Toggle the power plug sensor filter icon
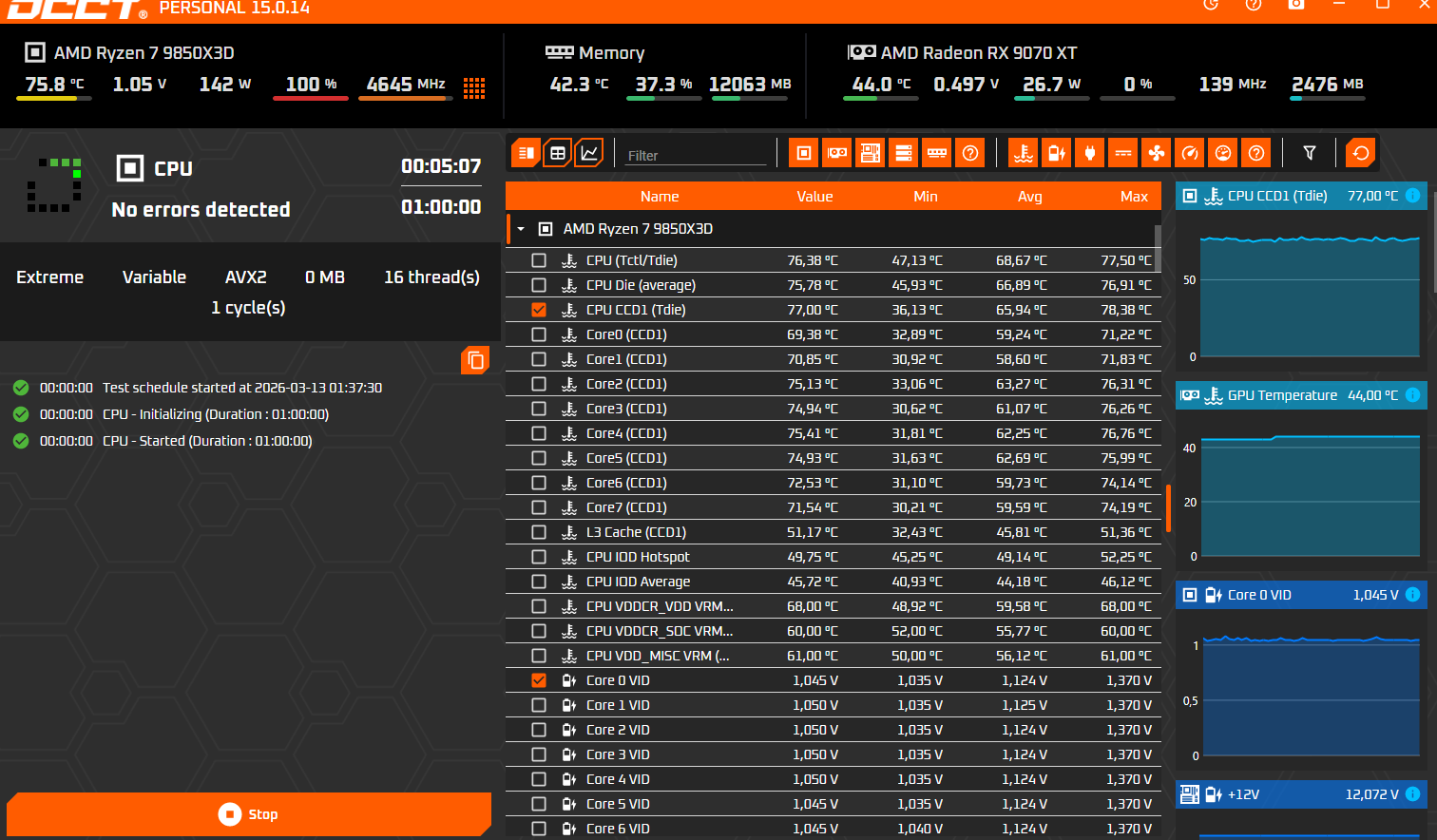The image size is (1437, 840). [x=1090, y=153]
